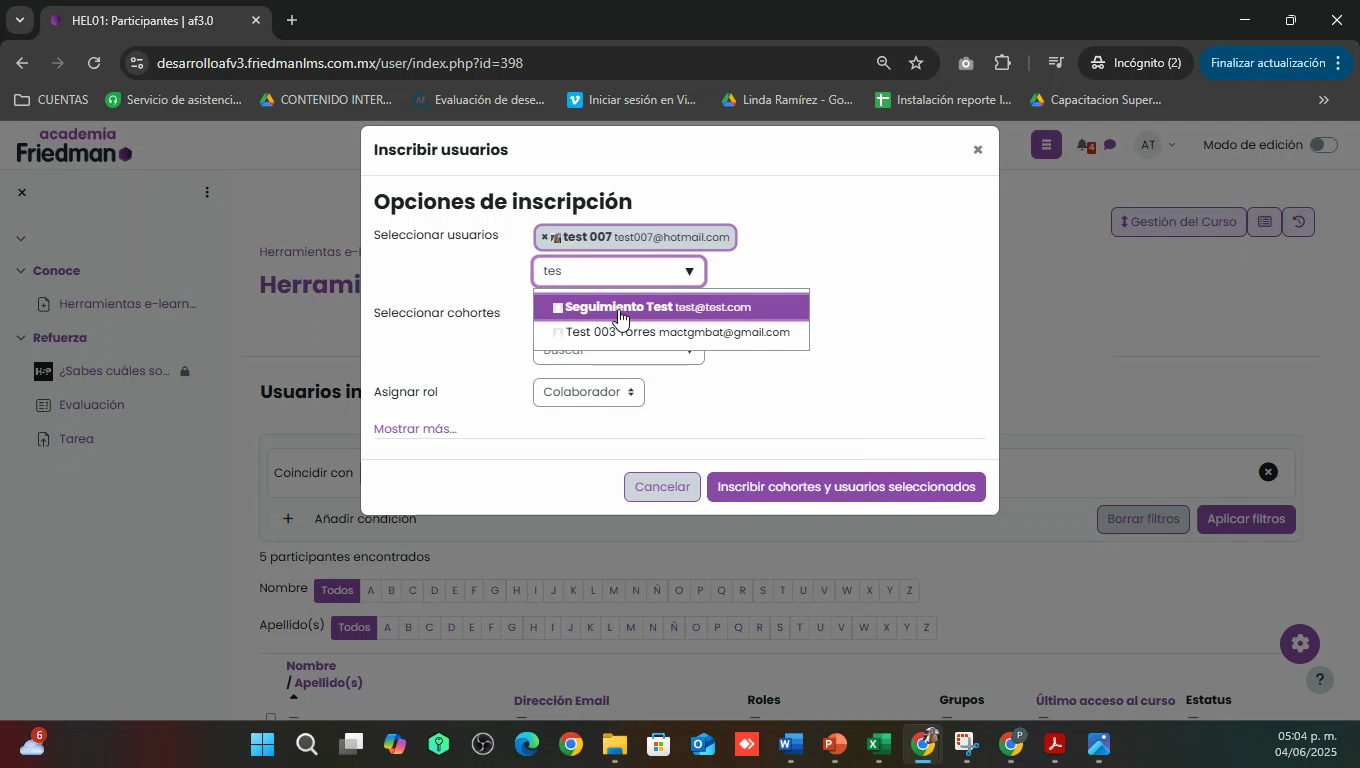Open the notifications bell icon
The width and height of the screenshot is (1360, 768).
pyautogui.click(x=1084, y=146)
